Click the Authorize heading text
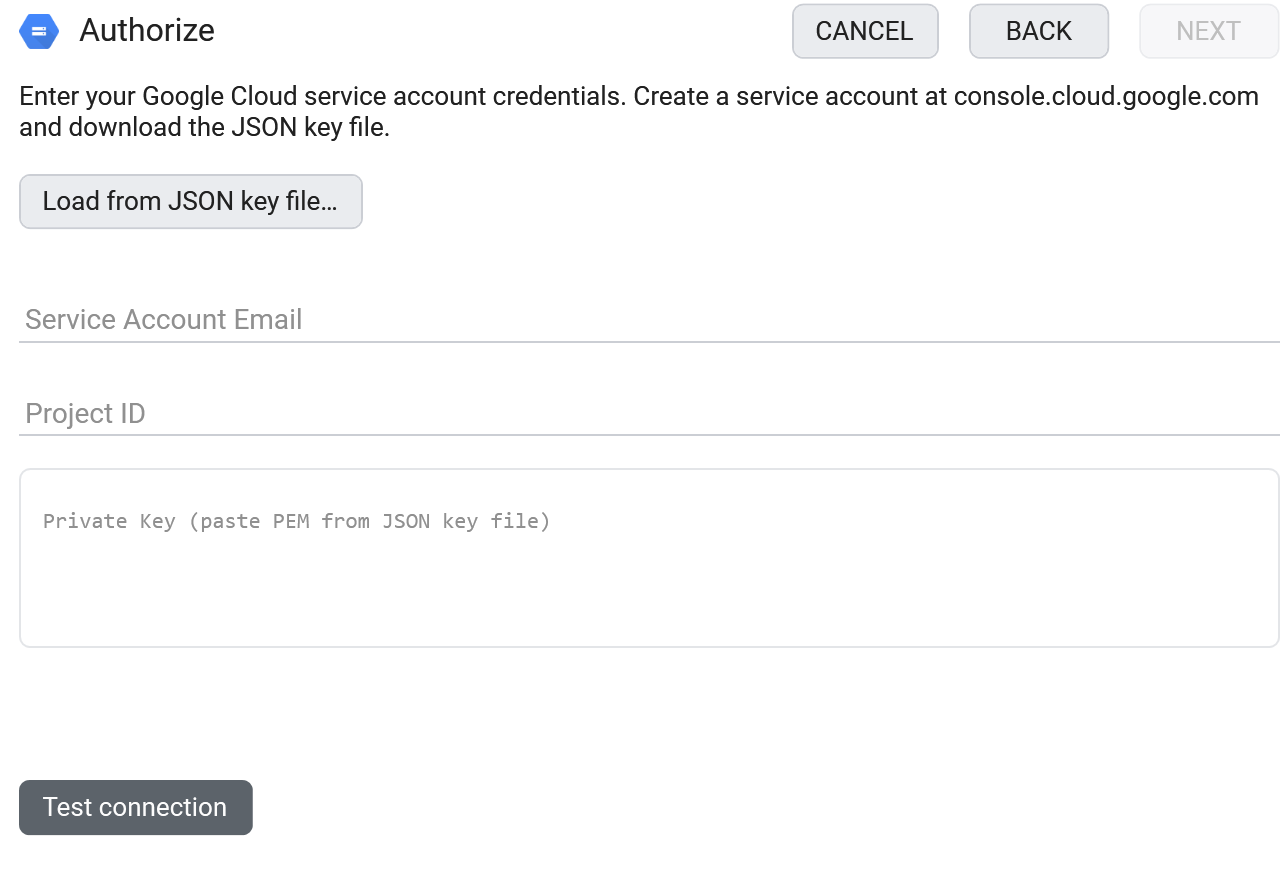 coord(147,30)
